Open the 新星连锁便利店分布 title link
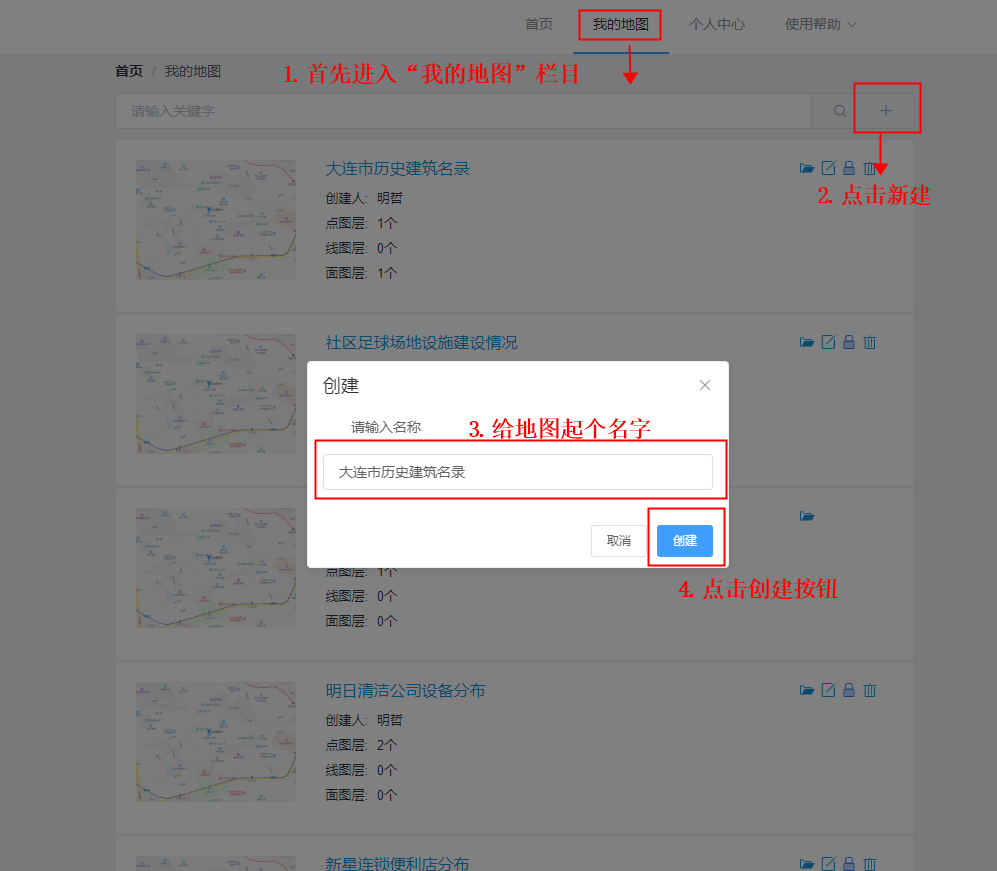The height and width of the screenshot is (871, 997). [x=397, y=863]
